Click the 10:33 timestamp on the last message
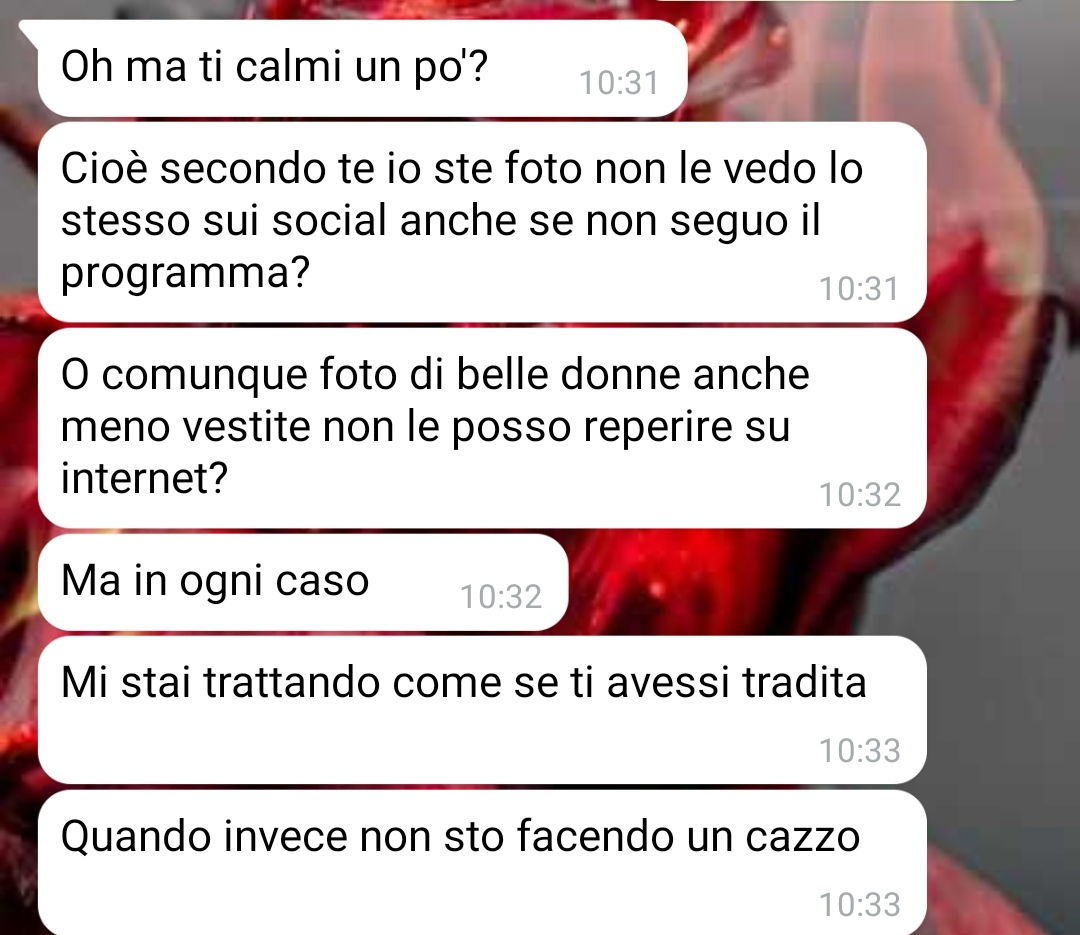1080x935 pixels. point(859,904)
